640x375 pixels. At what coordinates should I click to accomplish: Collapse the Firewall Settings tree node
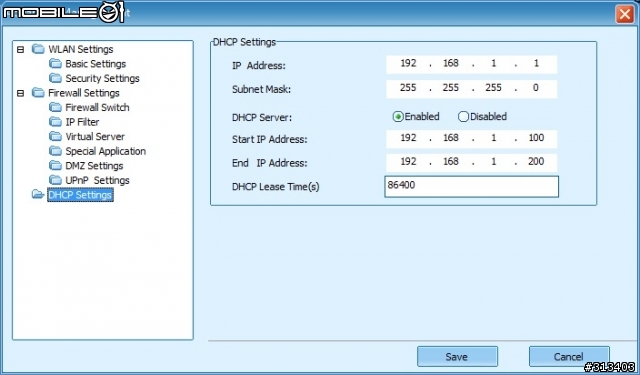(20, 93)
